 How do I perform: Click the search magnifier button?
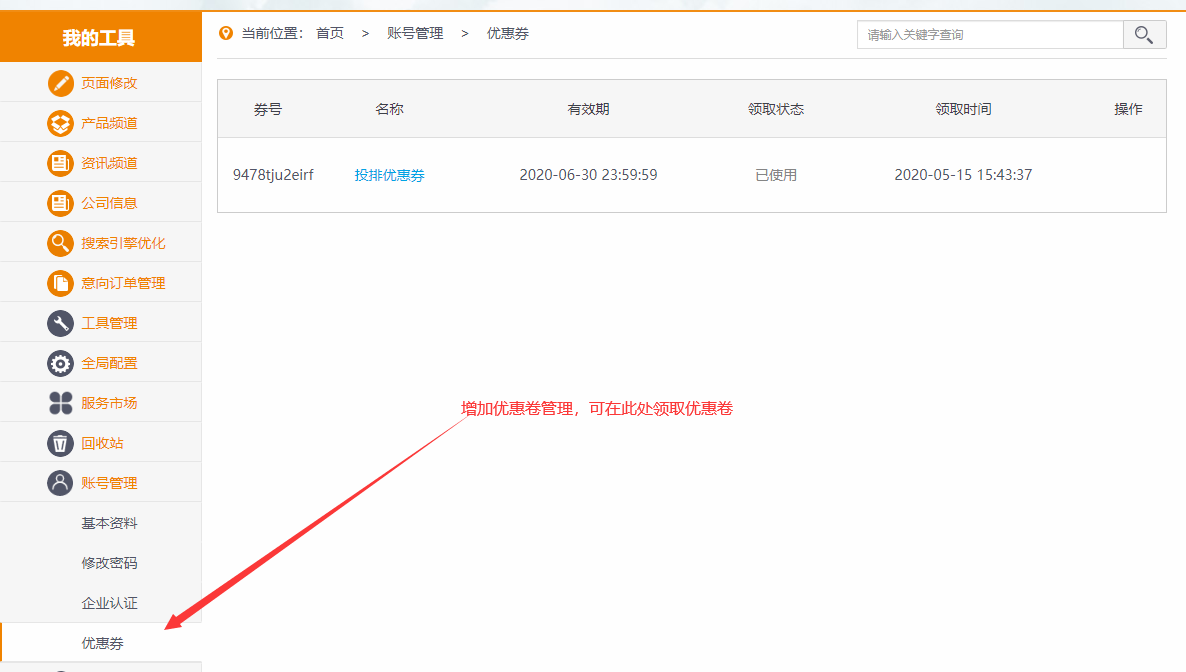click(x=1144, y=35)
